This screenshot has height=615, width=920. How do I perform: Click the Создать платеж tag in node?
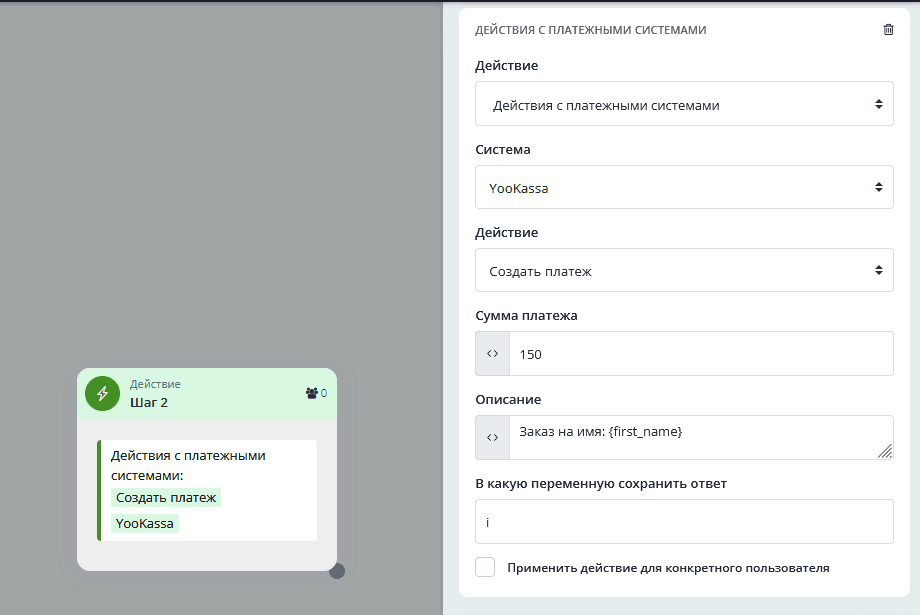(x=166, y=497)
